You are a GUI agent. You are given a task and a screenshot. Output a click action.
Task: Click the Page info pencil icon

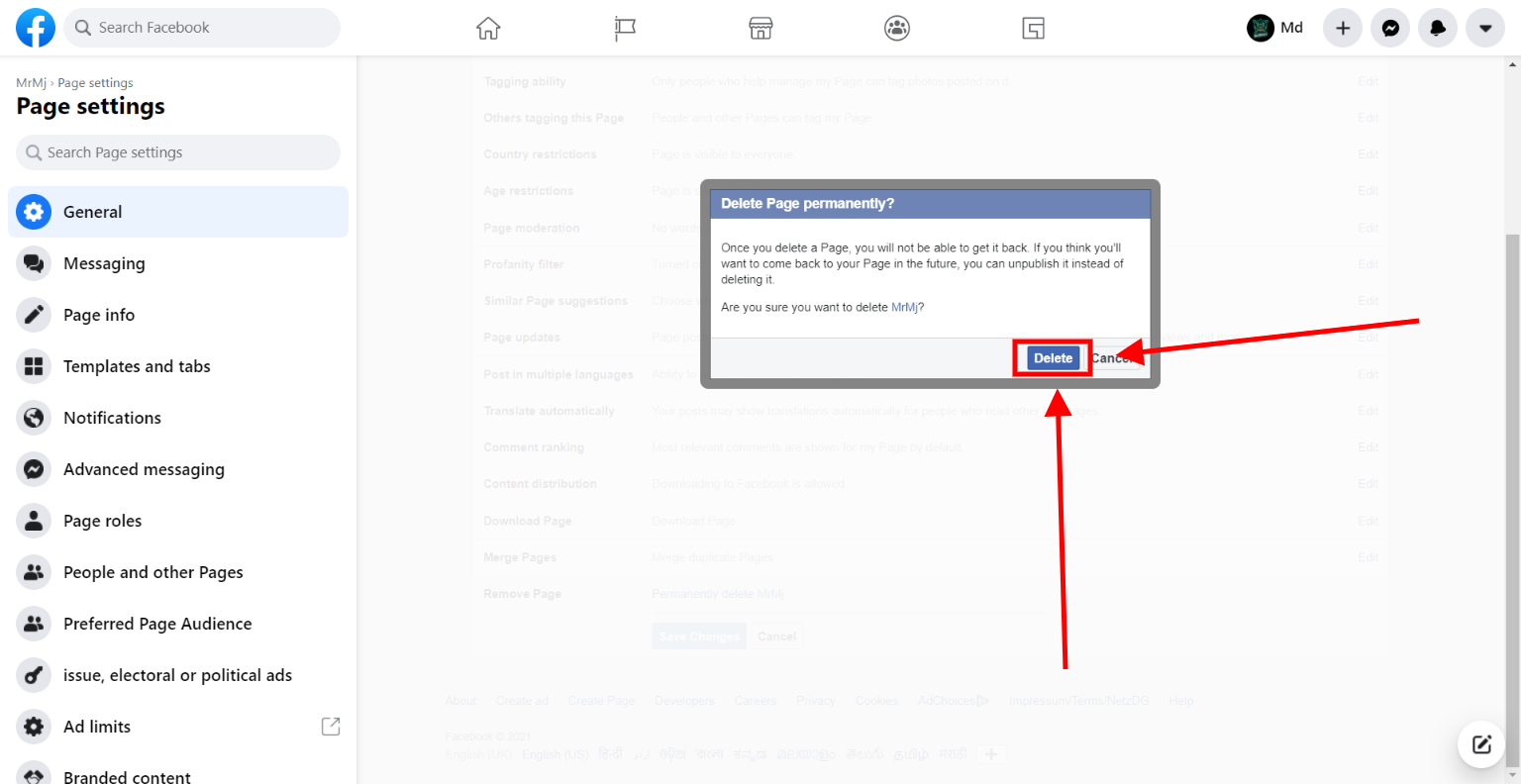click(34, 315)
